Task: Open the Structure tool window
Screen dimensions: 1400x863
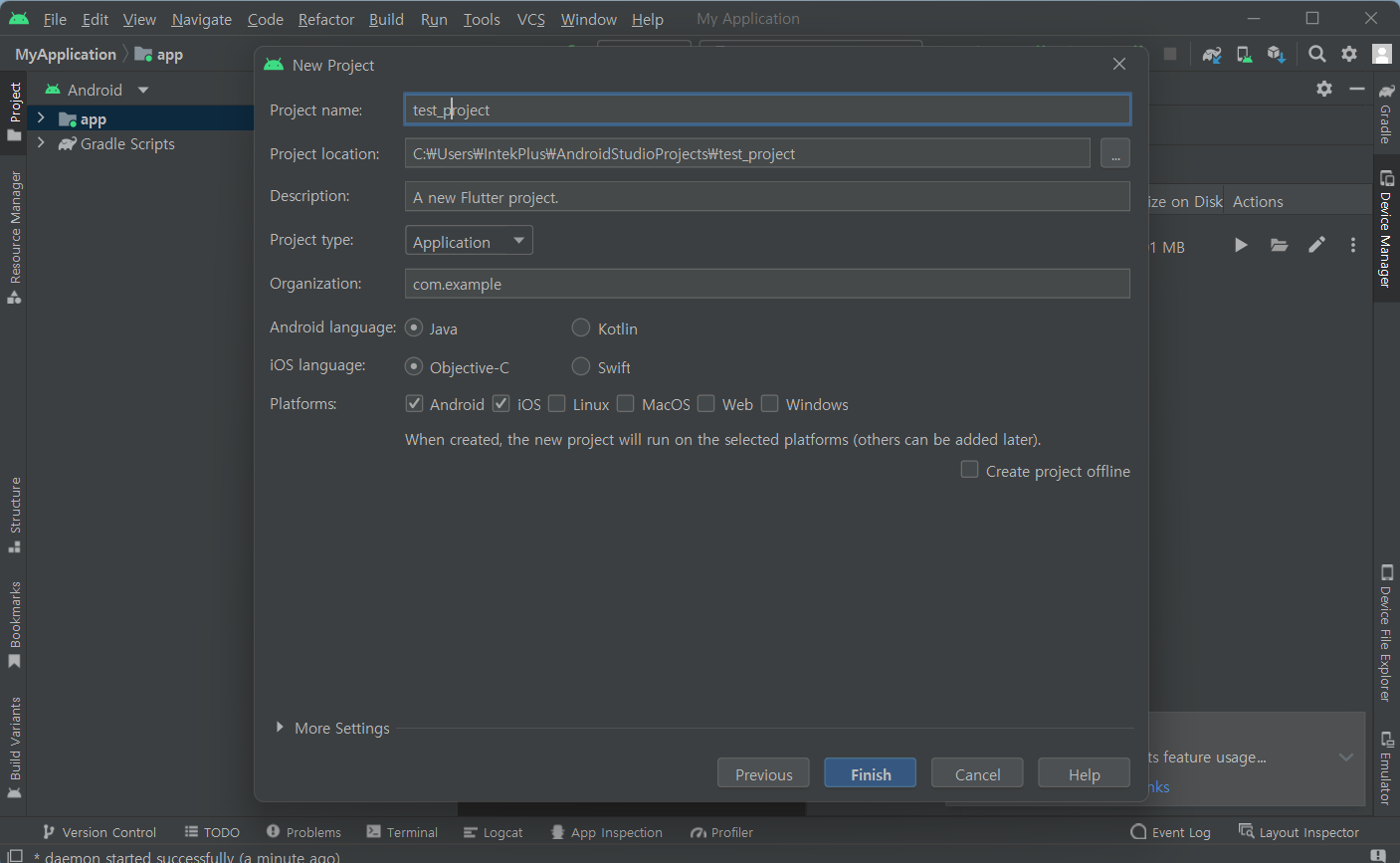Action: pyautogui.click(x=15, y=515)
